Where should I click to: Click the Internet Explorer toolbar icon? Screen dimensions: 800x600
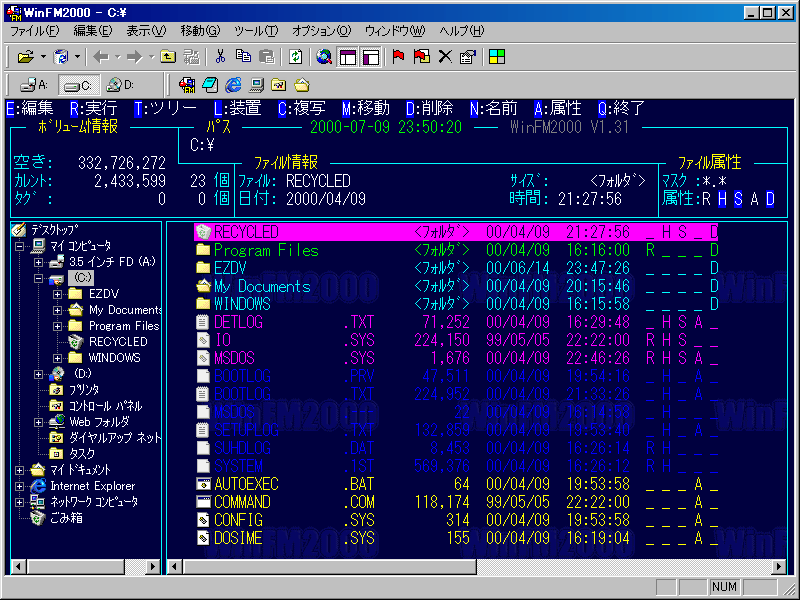click(x=233, y=85)
